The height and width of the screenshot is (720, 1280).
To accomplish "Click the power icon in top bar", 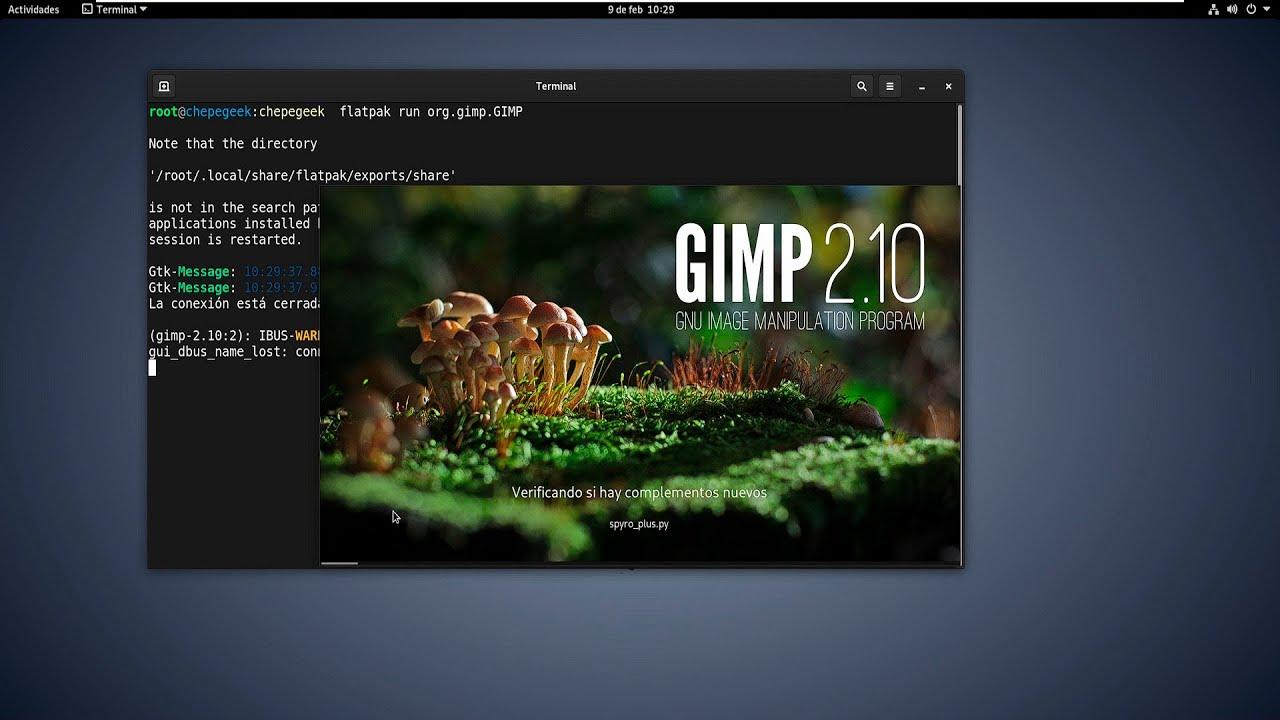I will pos(1251,9).
